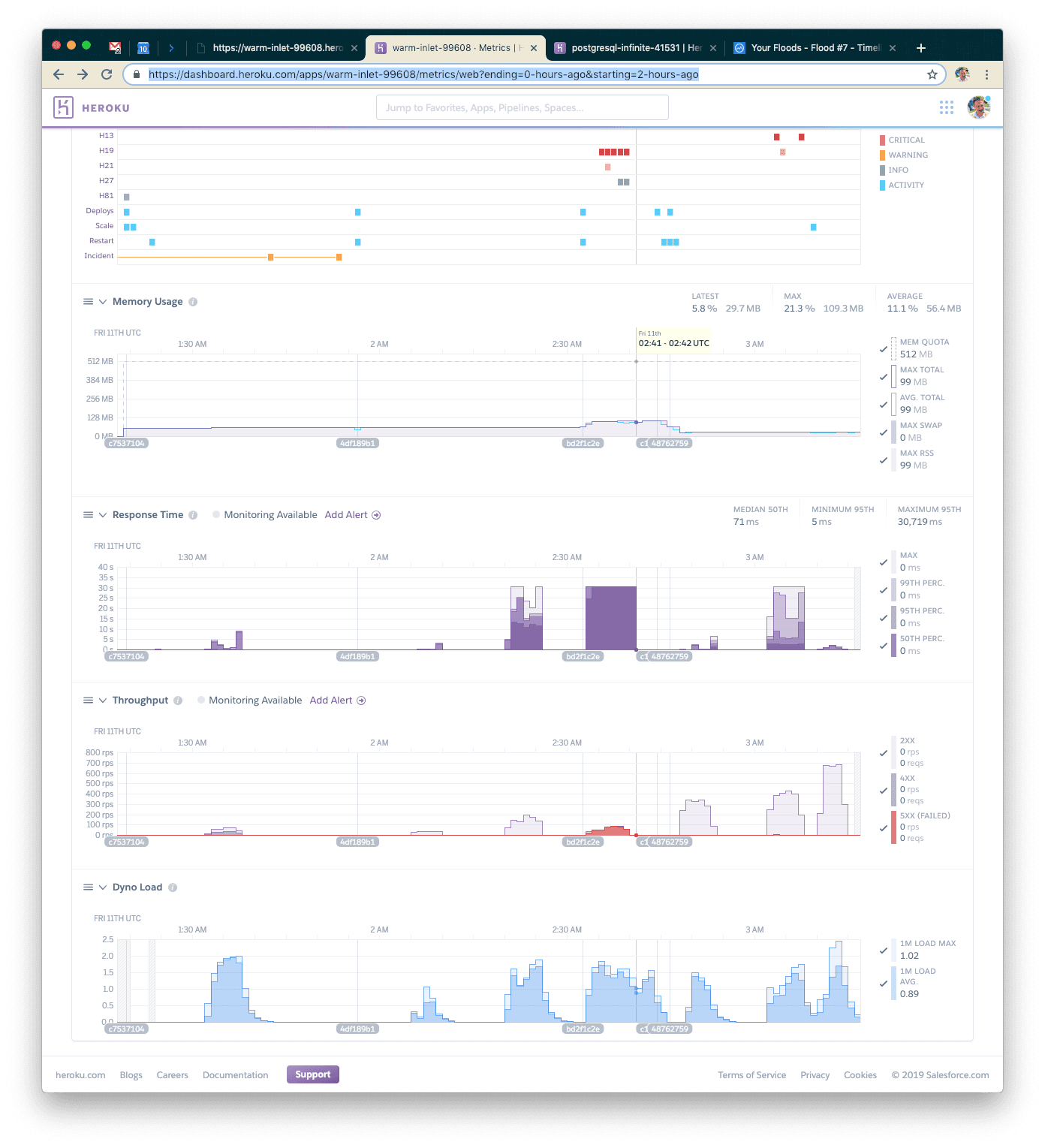Click the Jump to Favorites search field
This screenshot has height=1148, width=1045.
point(522,107)
